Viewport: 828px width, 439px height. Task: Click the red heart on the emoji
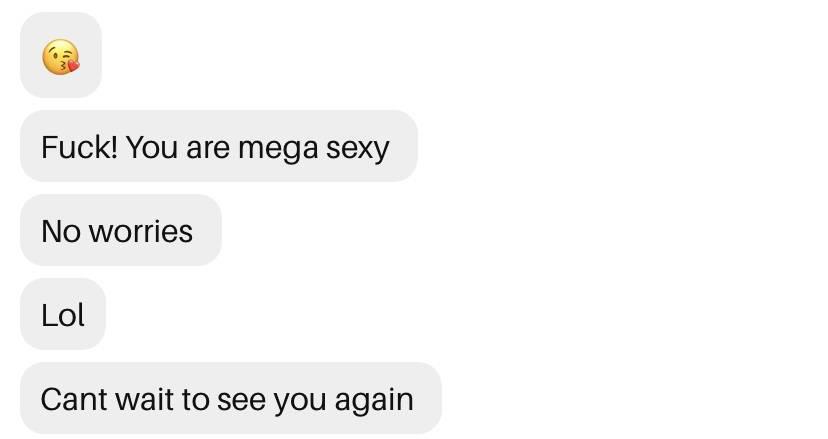pyautogui.click(x=73, y=64)
